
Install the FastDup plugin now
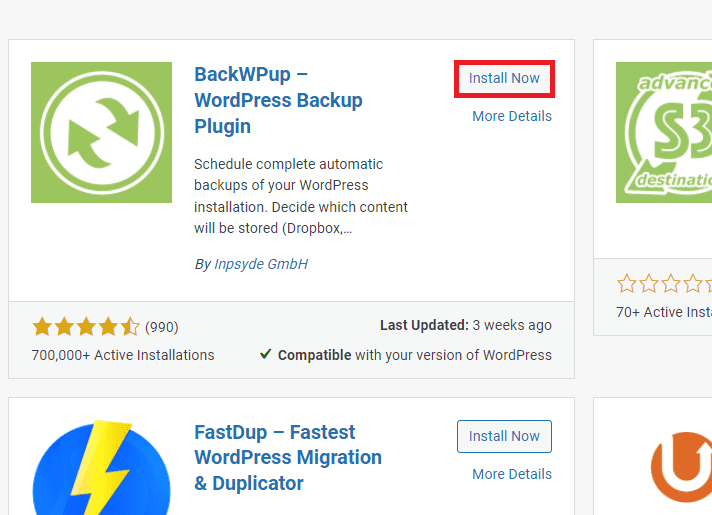[x=504, y=436]
